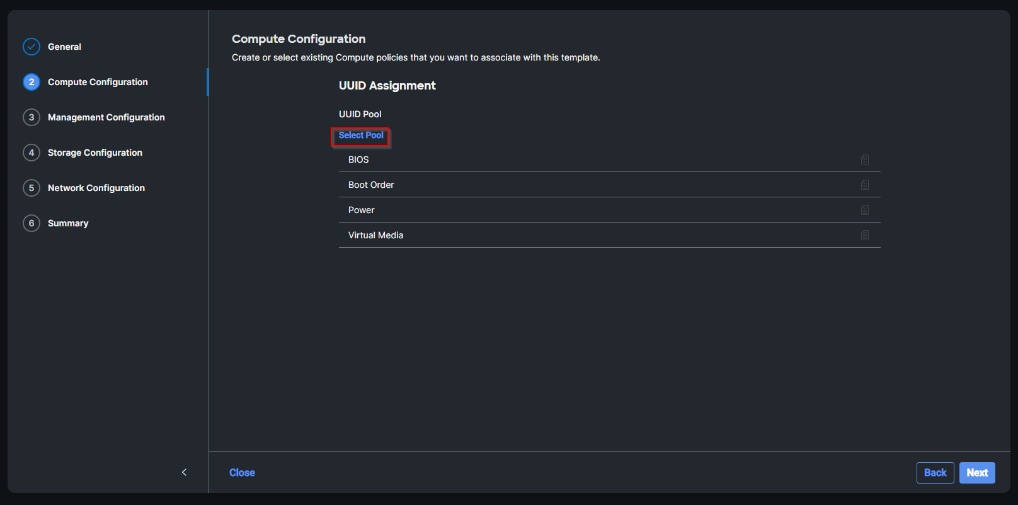The width and height of the screenshot is (1018, 505).
Task: Collapse the wizard sidebar with chevron
Action: coord(184,472)
